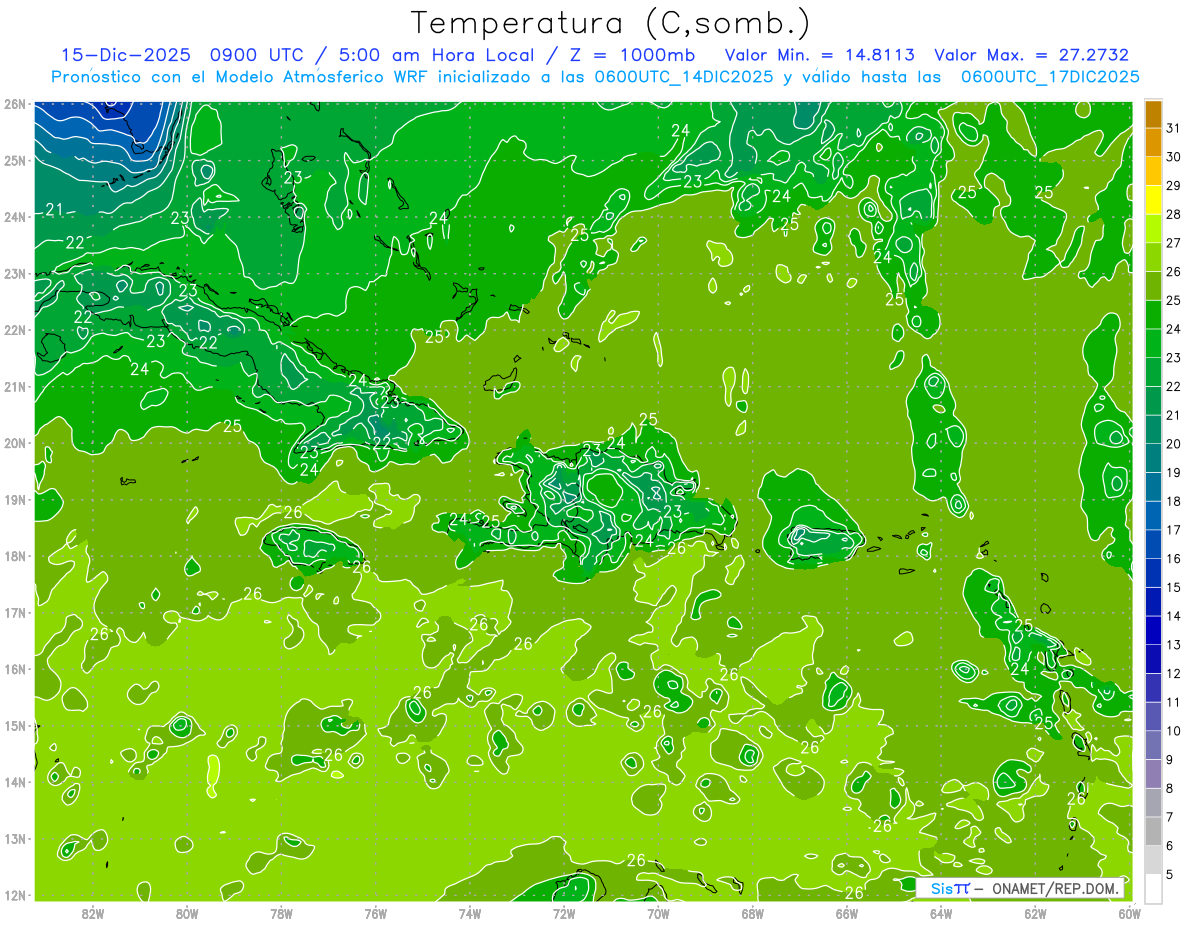Image resolution: width=1200 pixels, height=927 pixels.
Task: Click the longitude axis label "68W"
Action: 752,913
